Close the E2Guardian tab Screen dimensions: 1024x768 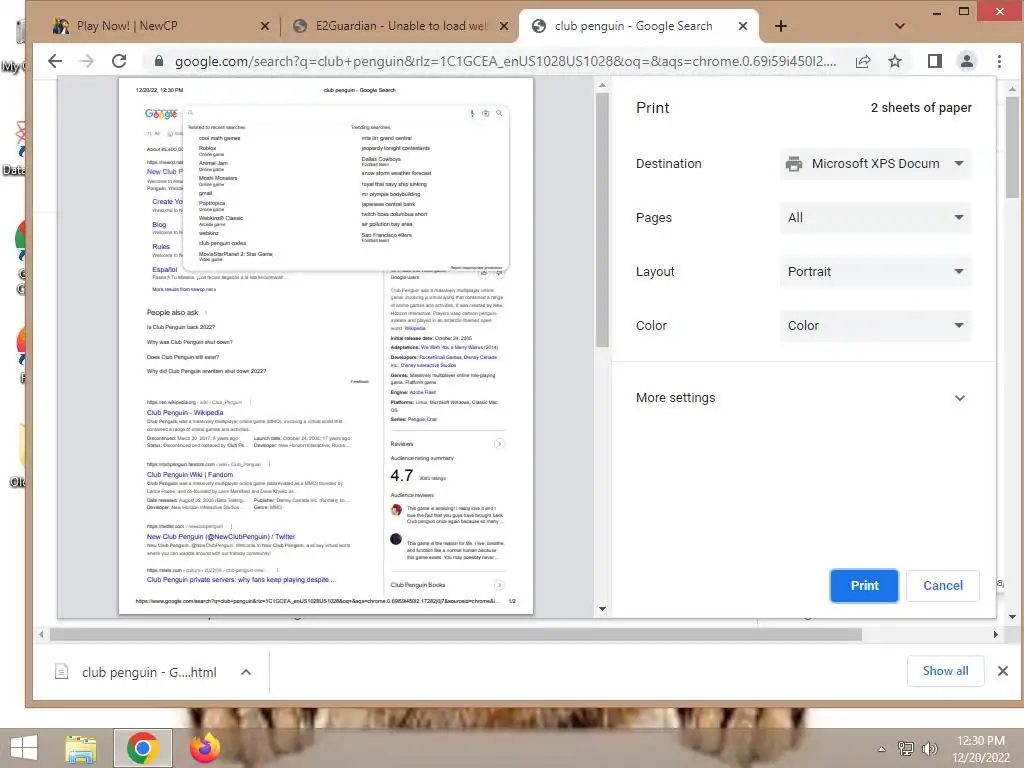tap(504, 26)
